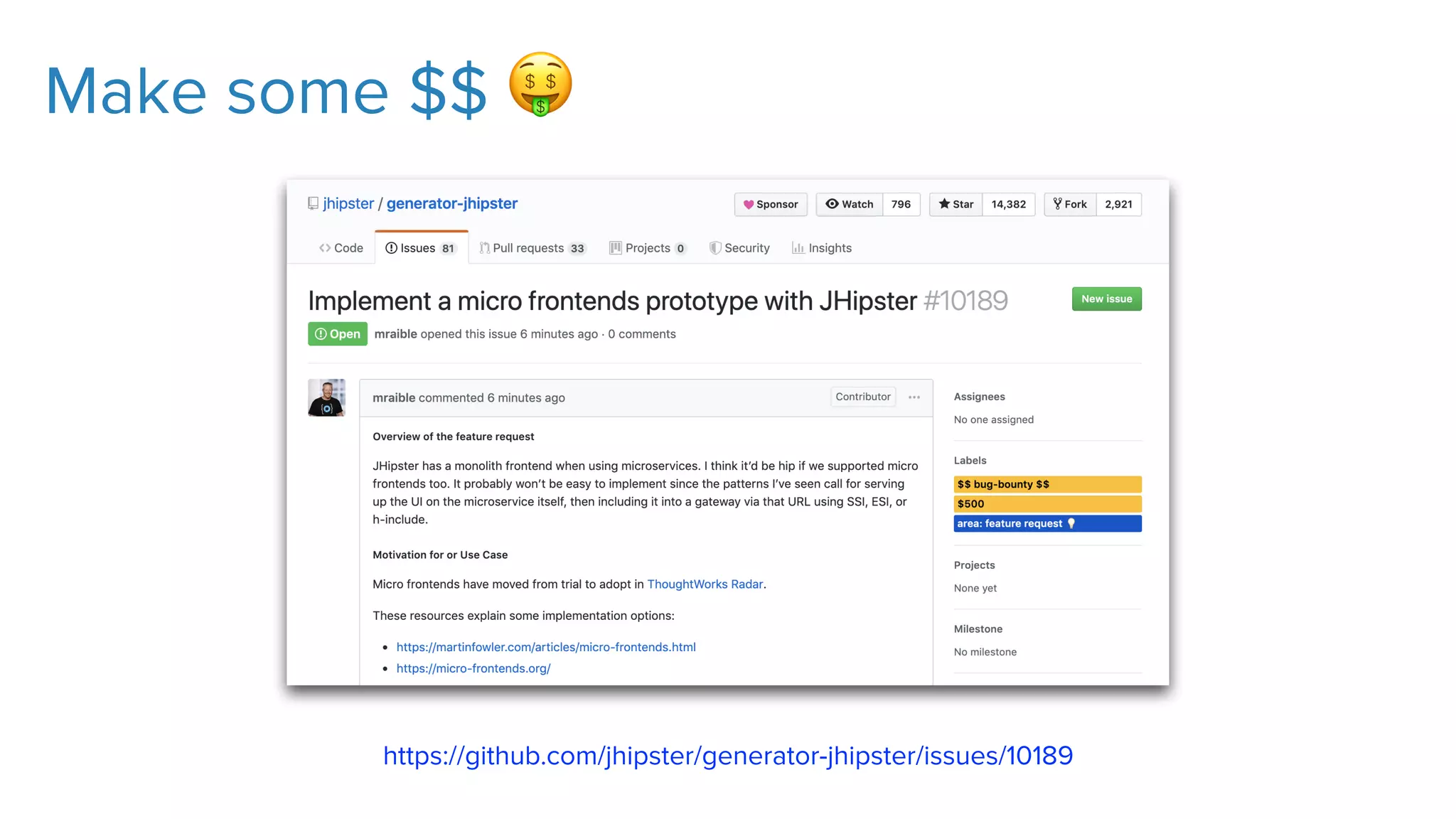This screenshot has height=819, width=1456.
Task: Open the micro-frontends.org link
Action: tap(473, 668)
